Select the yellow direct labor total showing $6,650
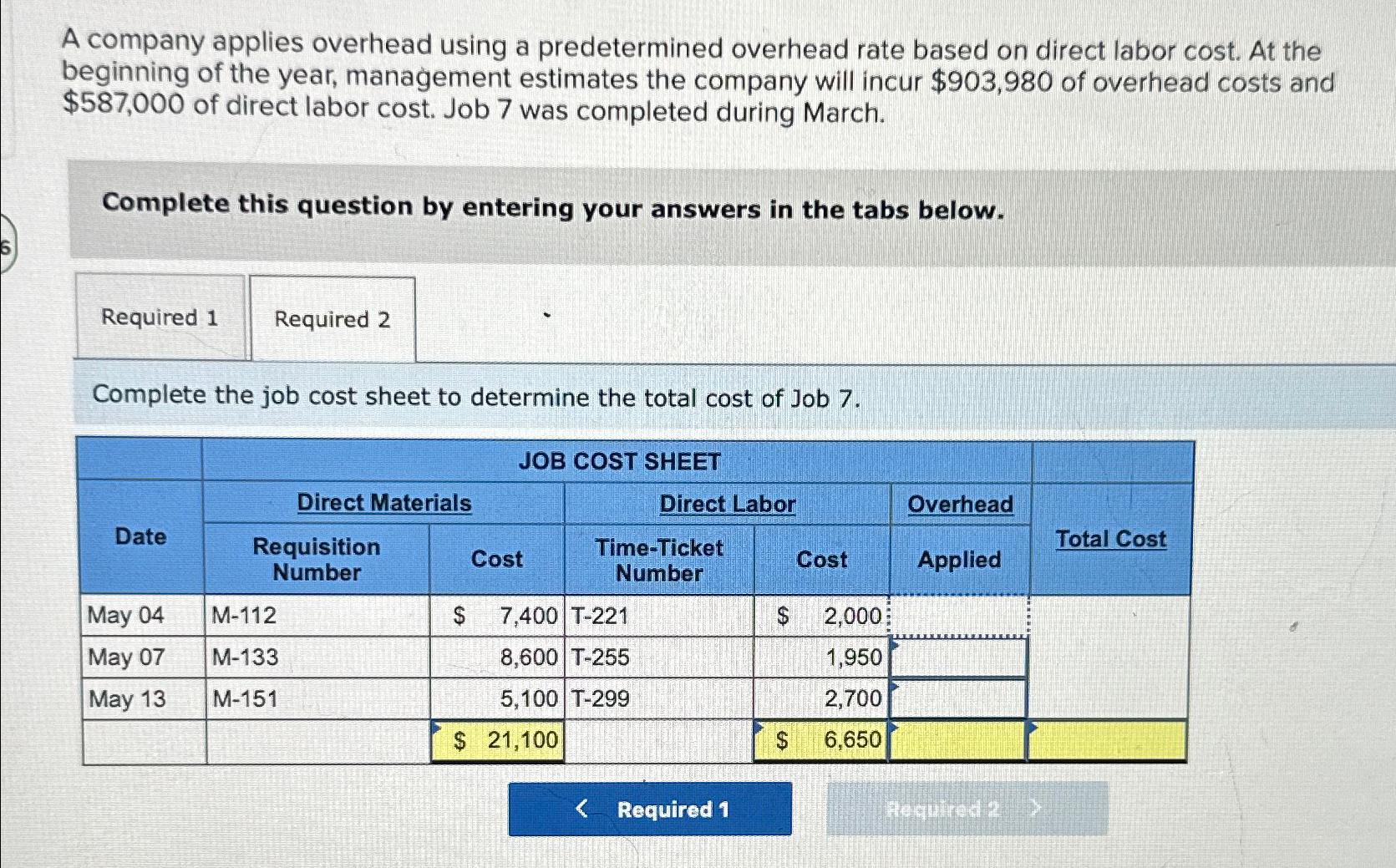The width and height of the screenshot is (1396, 868). point(823,739)
